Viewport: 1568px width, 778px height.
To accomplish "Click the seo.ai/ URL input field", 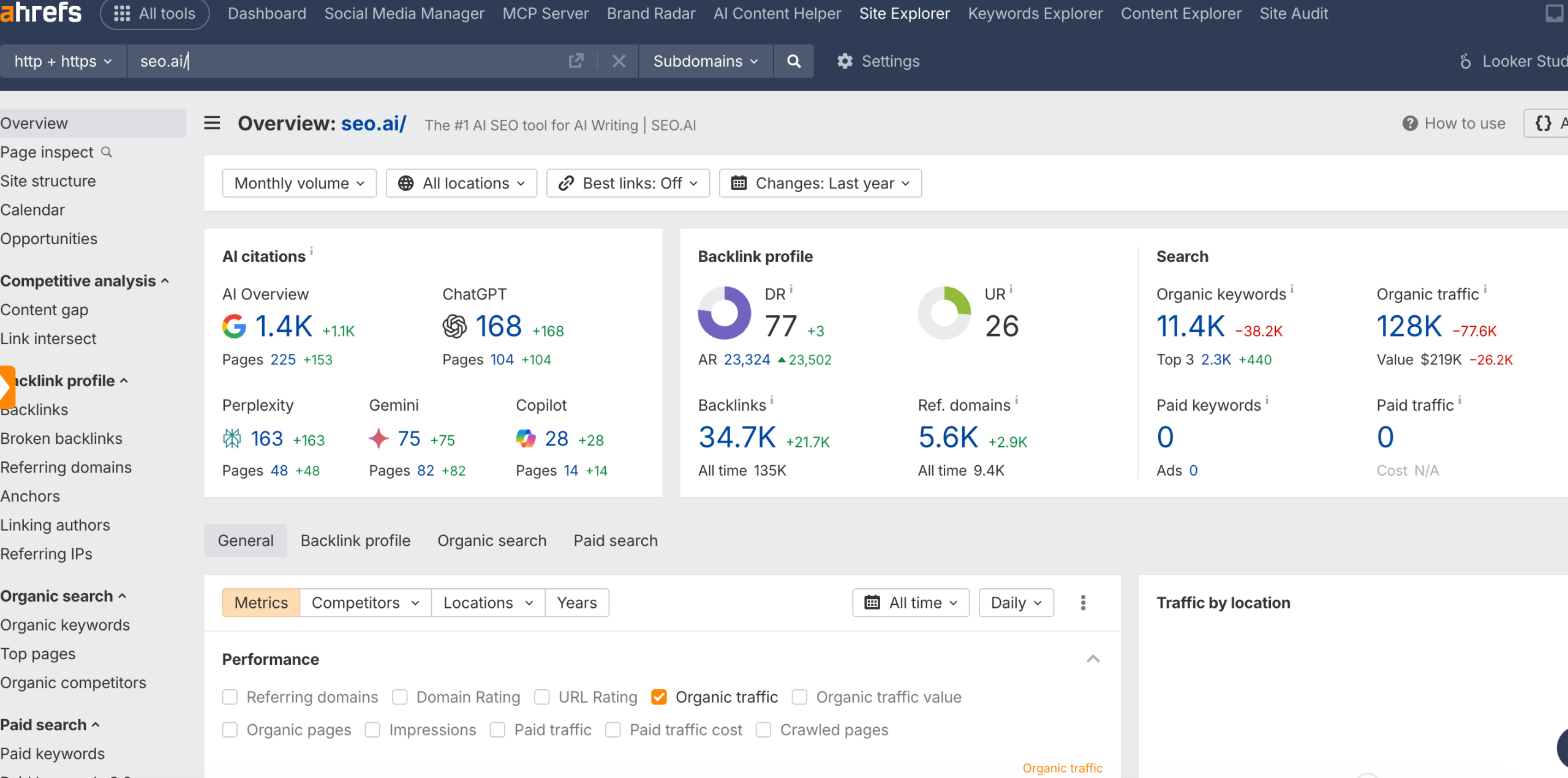I will pyautogui.click(x=343, y=61).
